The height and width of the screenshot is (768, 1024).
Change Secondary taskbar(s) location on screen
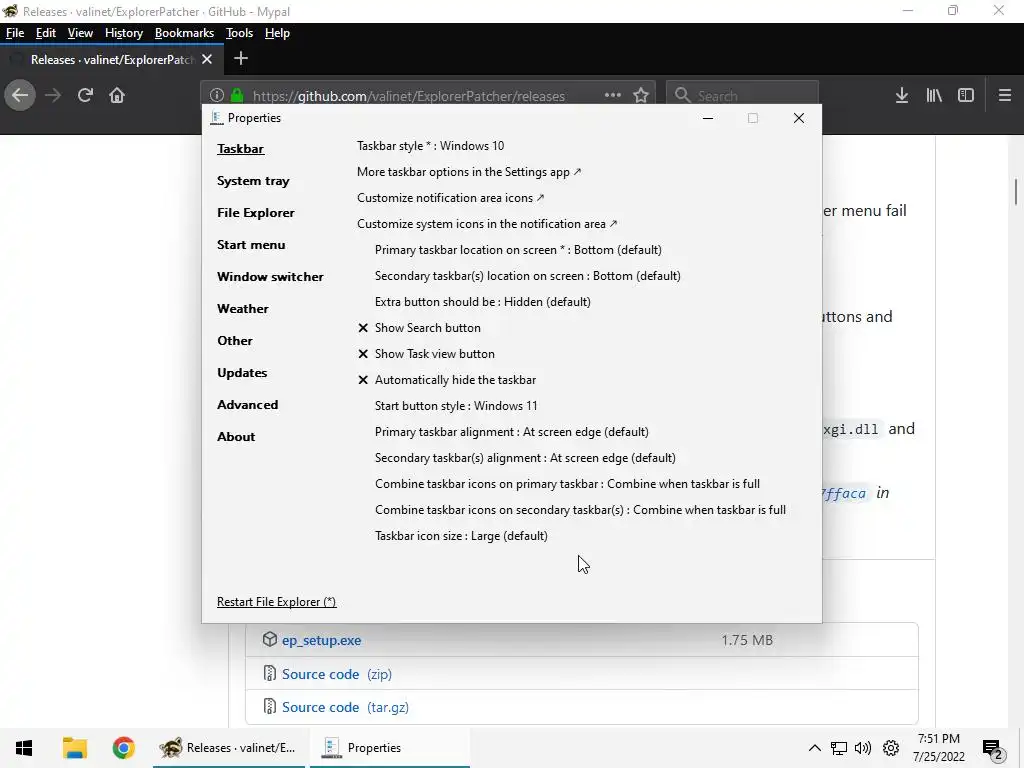click(528, 276)
